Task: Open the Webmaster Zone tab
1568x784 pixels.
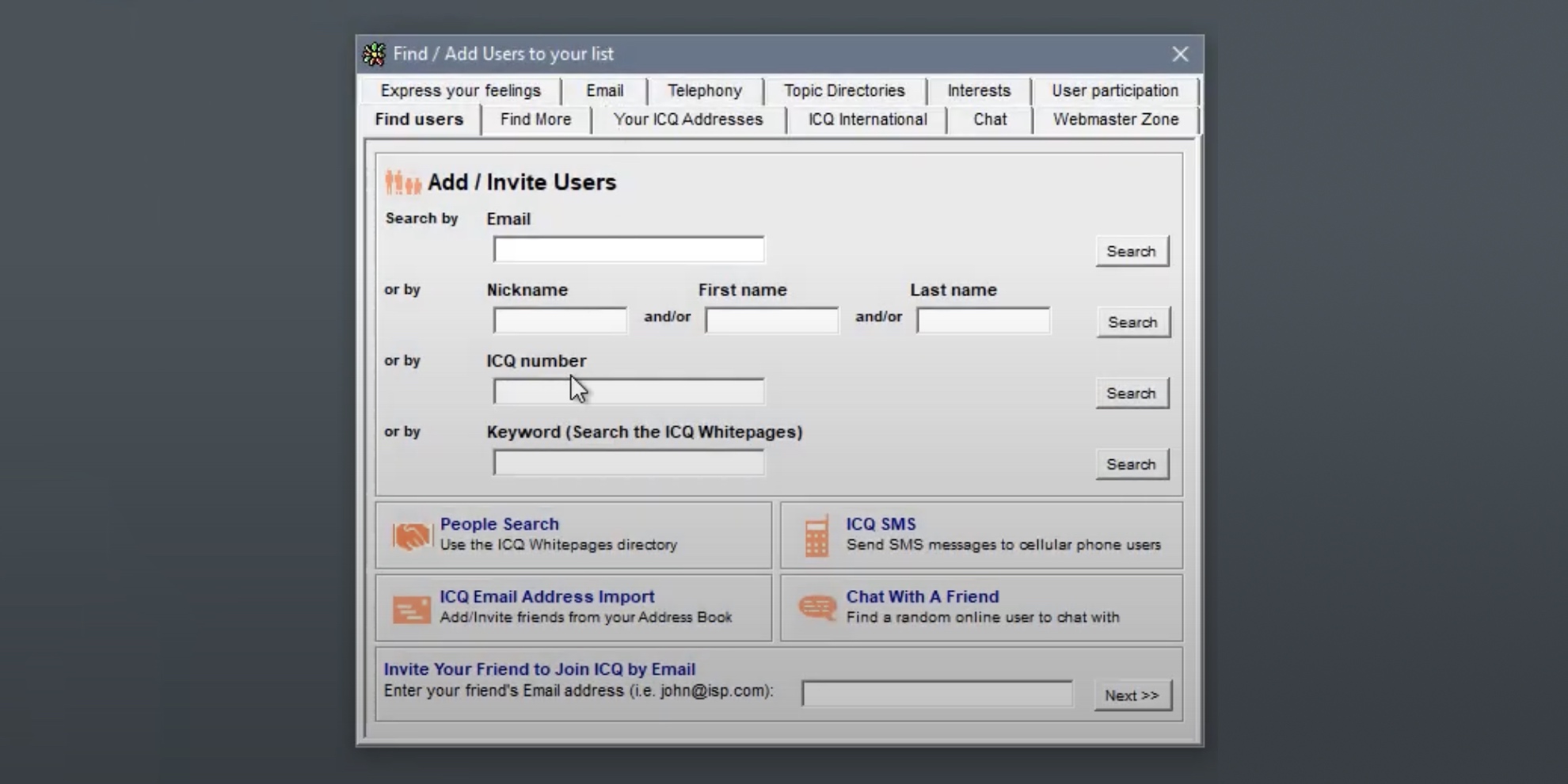Action: 1116,120
